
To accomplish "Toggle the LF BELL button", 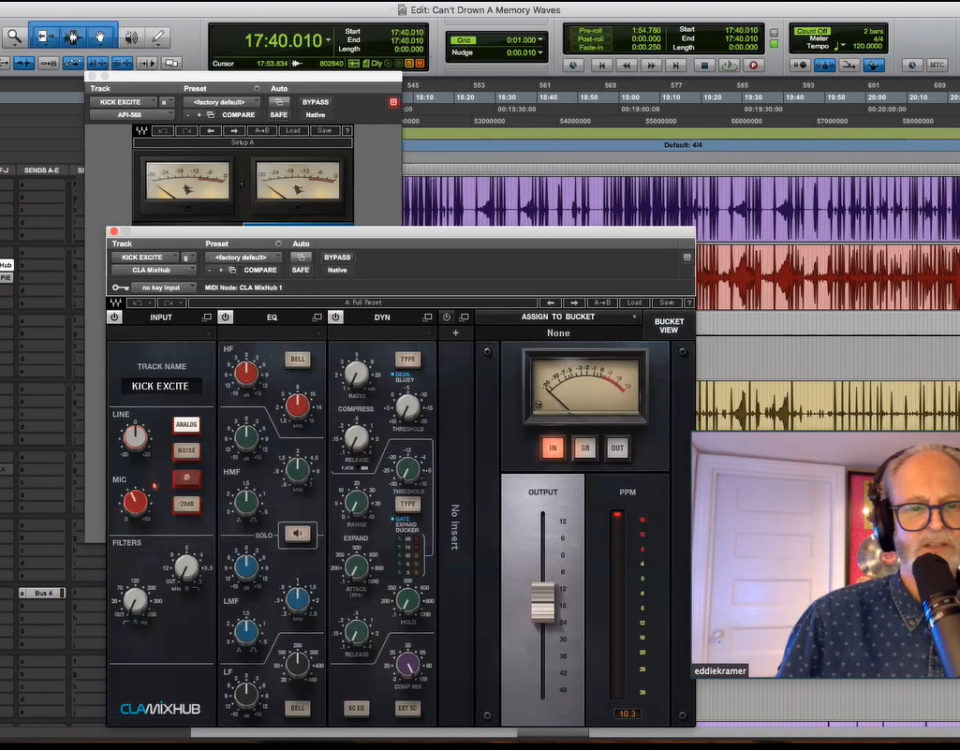I will tap(298, 708).
